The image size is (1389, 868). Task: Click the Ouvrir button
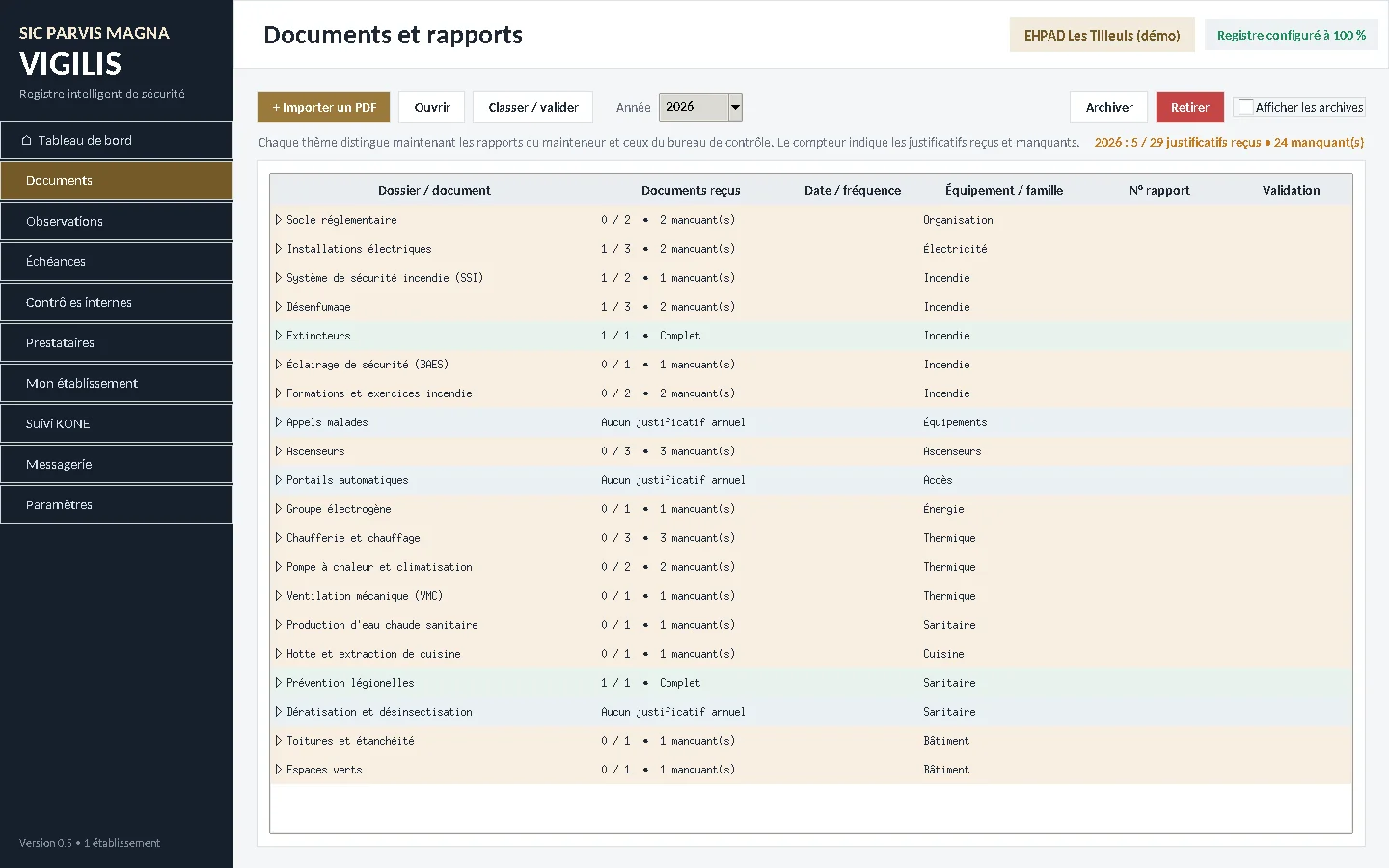coord(432,107)
